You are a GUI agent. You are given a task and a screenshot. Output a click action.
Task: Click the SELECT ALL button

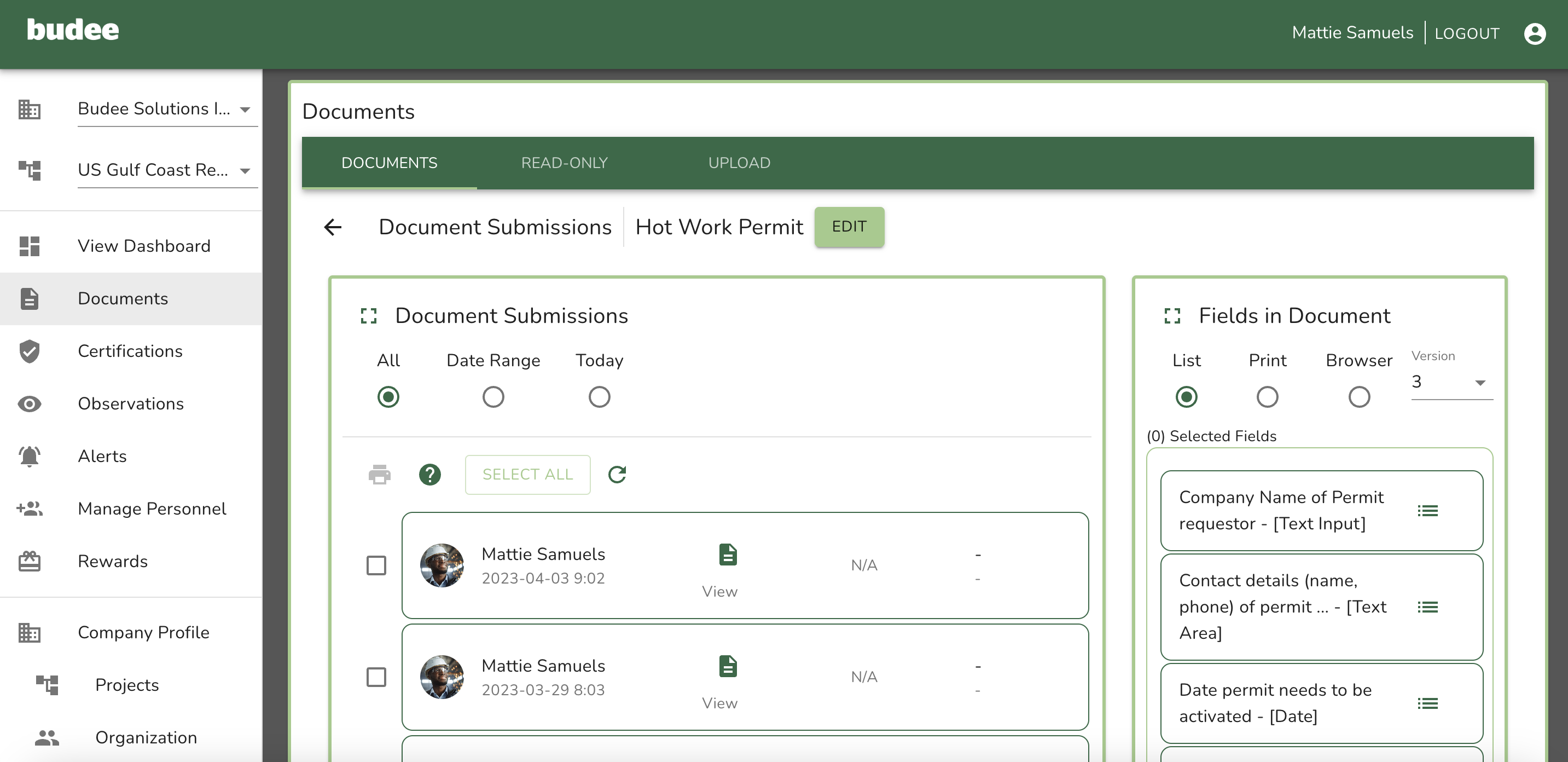click(x=527, y=475)
